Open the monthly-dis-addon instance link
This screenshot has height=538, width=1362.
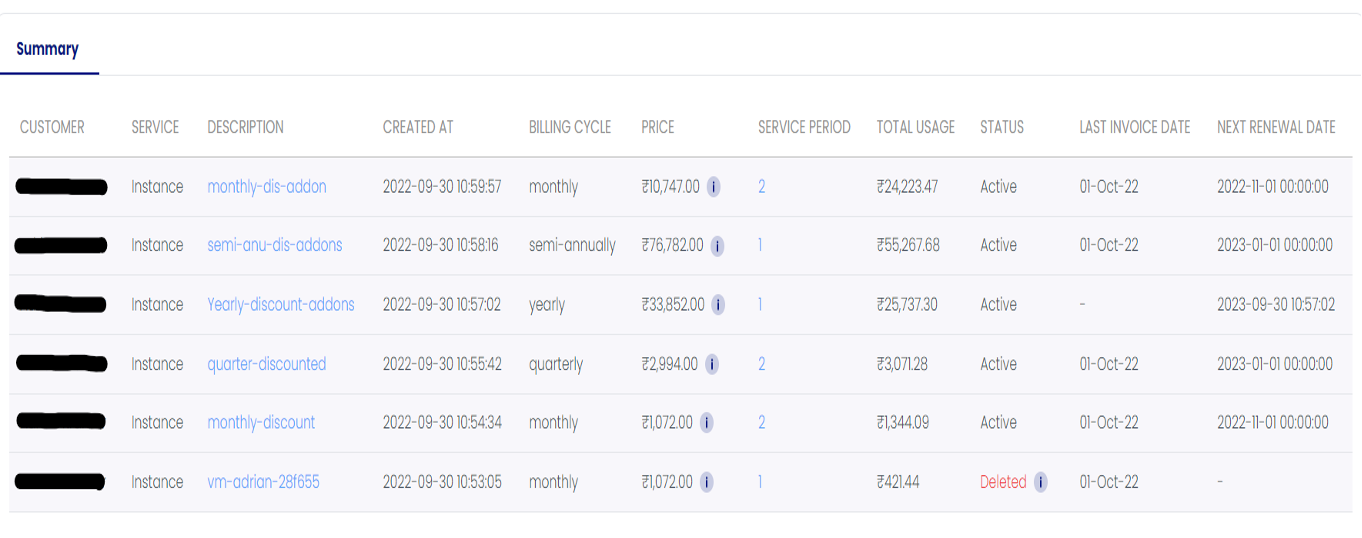coord(267,186)
